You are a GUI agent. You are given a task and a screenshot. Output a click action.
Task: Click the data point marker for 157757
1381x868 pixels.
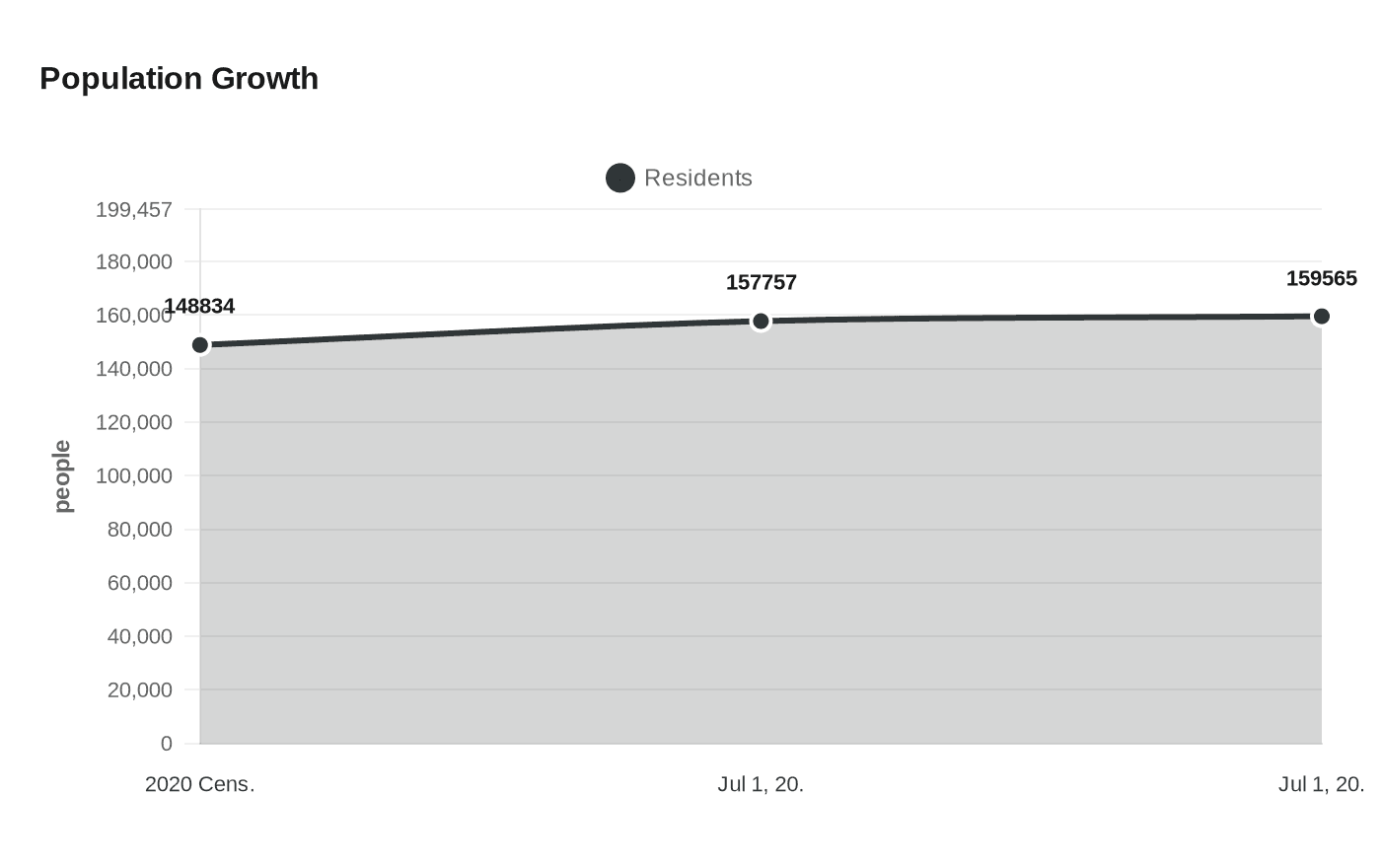point(761,322)
